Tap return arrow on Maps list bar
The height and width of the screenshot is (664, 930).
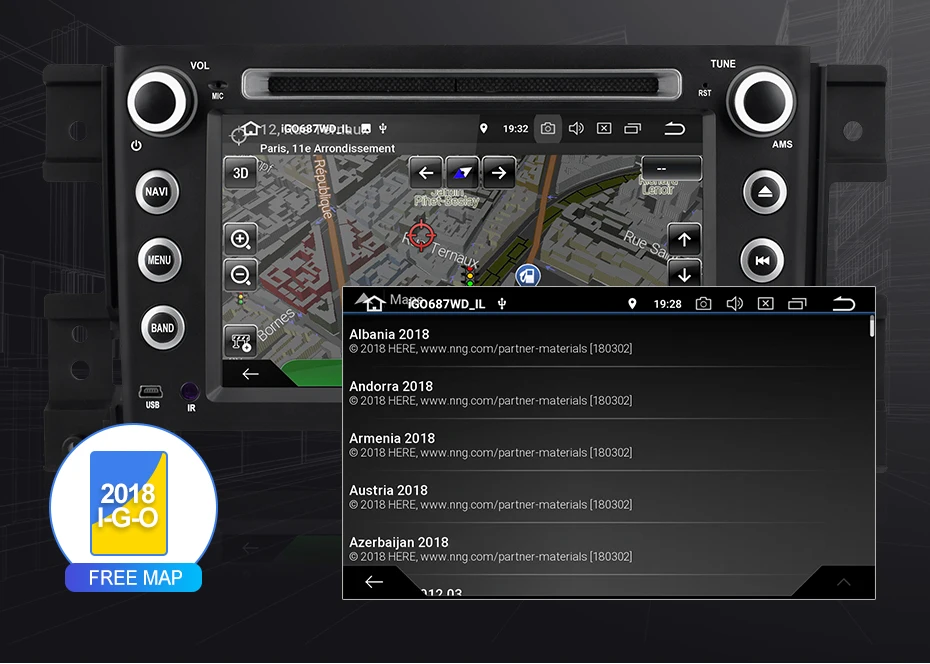click(x=843, y=304)
